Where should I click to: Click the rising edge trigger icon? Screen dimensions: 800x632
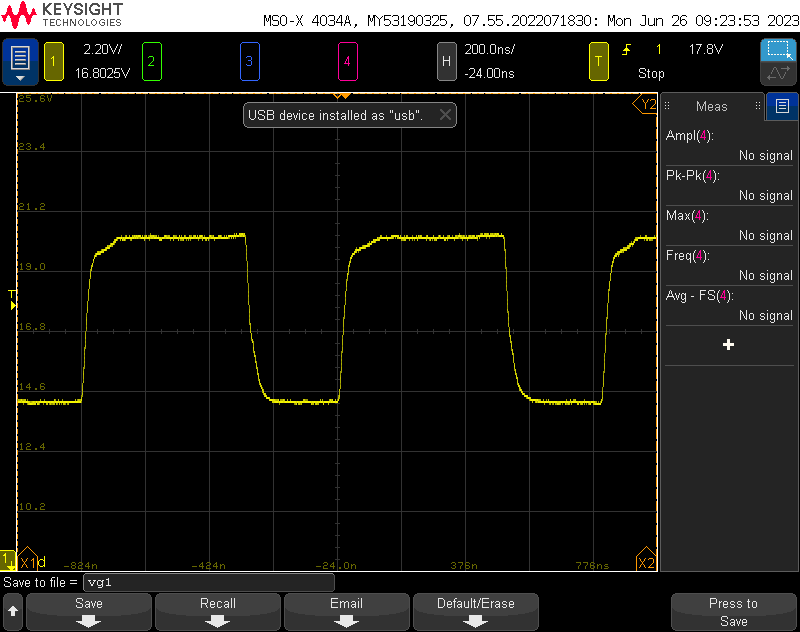pyautogui.click(x=627, y=49)
